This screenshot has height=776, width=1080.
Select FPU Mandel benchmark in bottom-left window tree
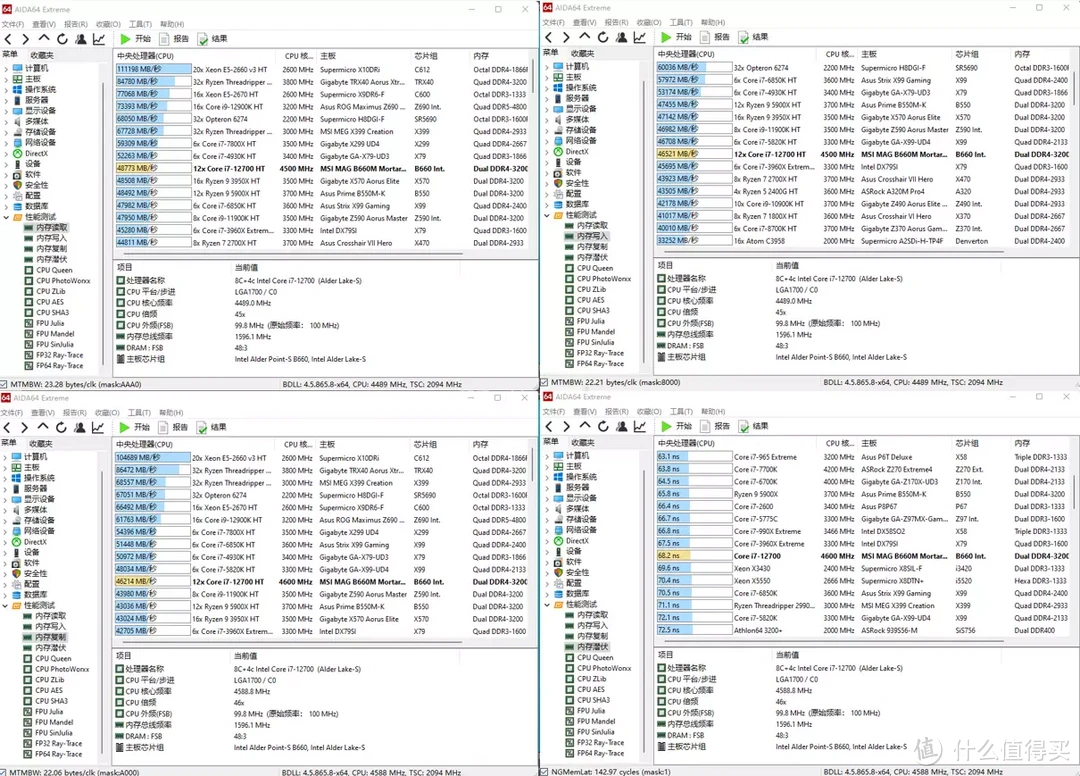point(54,722)
